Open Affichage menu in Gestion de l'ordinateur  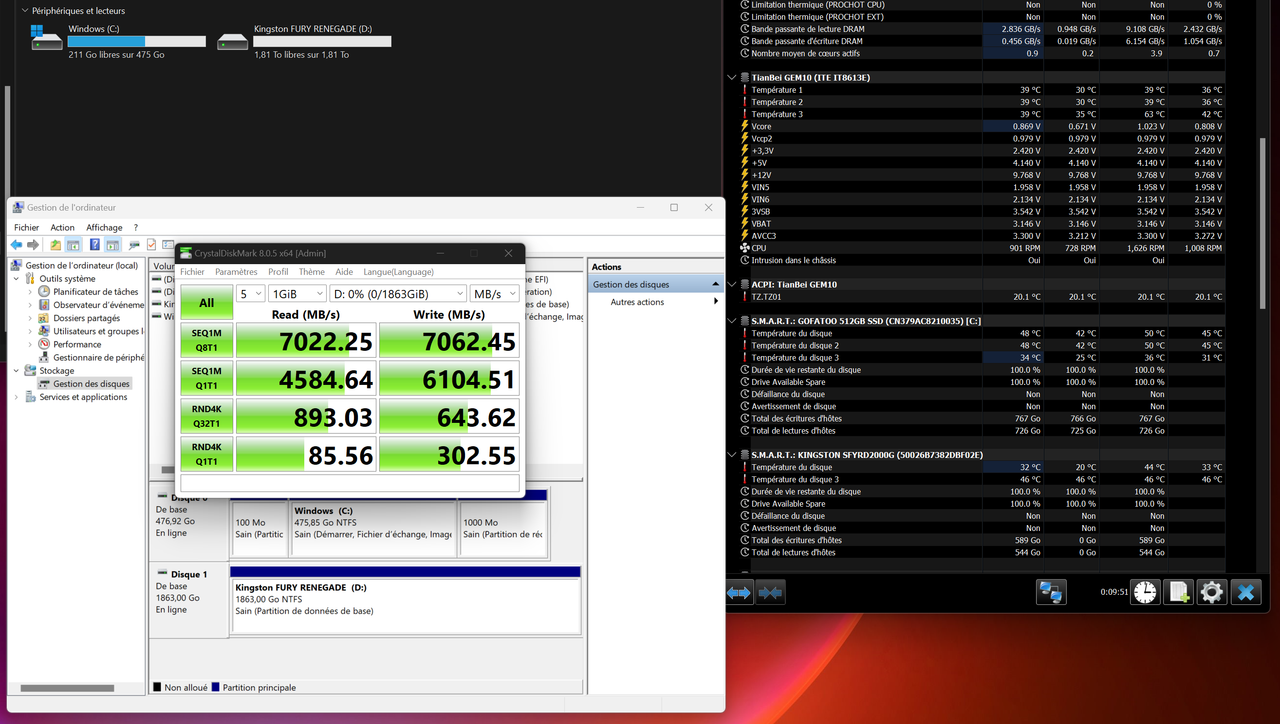pyautogui.click(x=104, y=228)
